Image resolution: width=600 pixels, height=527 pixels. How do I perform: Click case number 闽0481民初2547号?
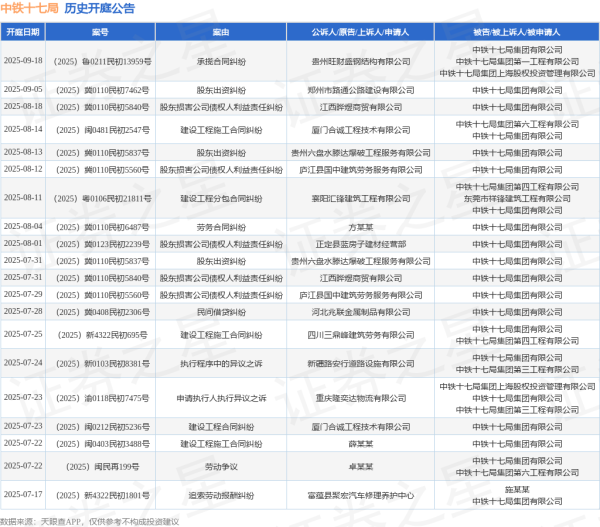click(x=102, y=130)
